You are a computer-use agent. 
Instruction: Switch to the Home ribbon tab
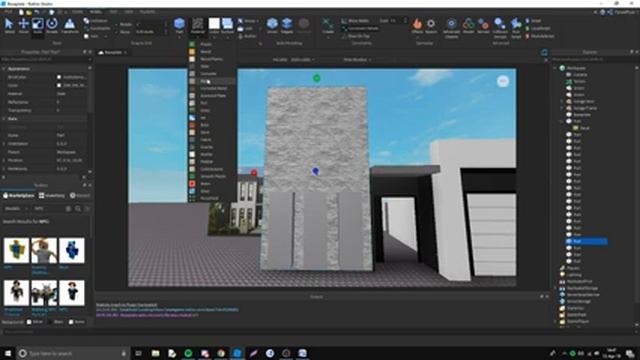[77, 12]
